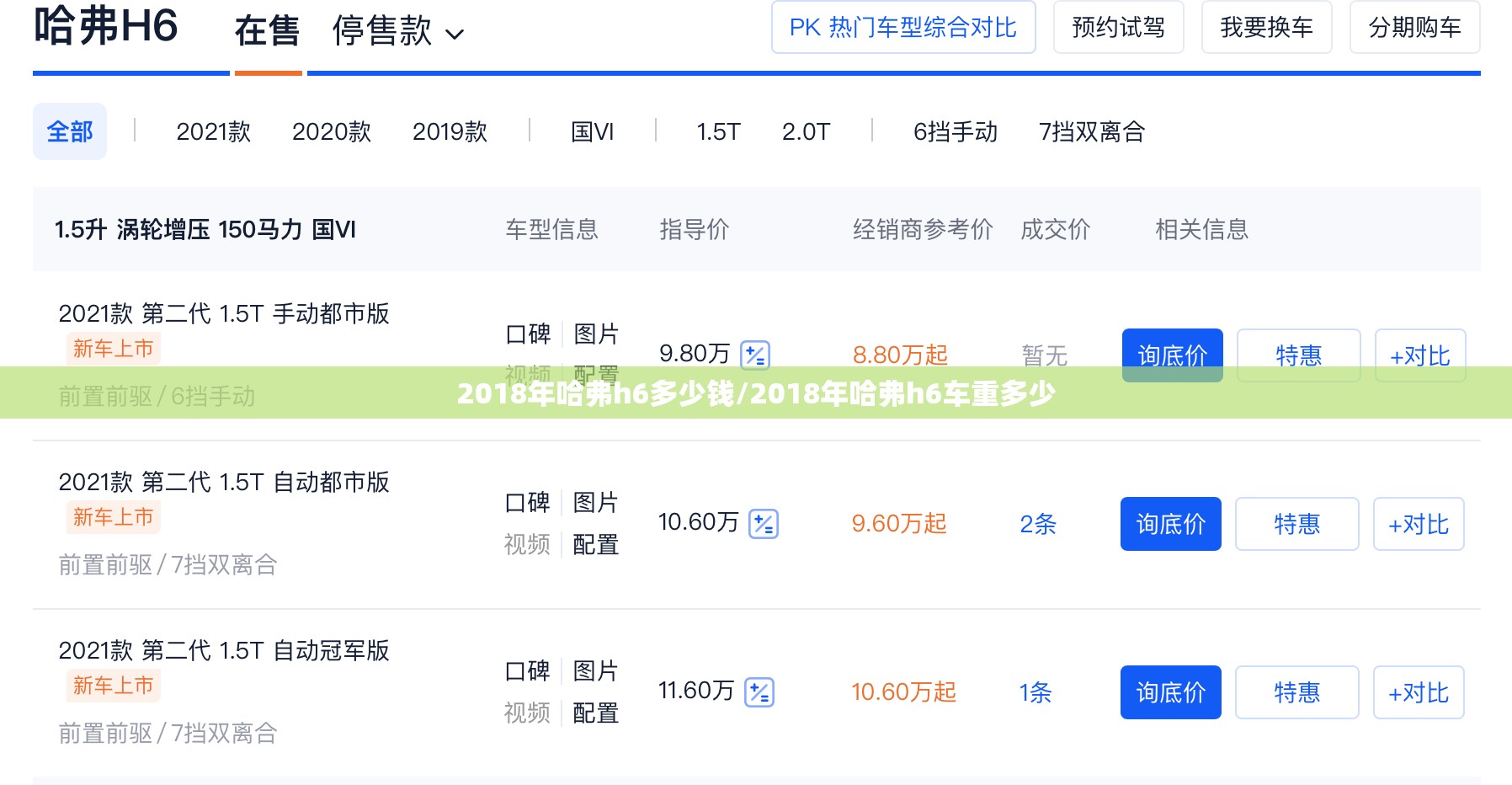Open 2021款 第二代 1.5T 手动都市版 model
This screenshot has width=1512, height=785.
pos(224,313)
